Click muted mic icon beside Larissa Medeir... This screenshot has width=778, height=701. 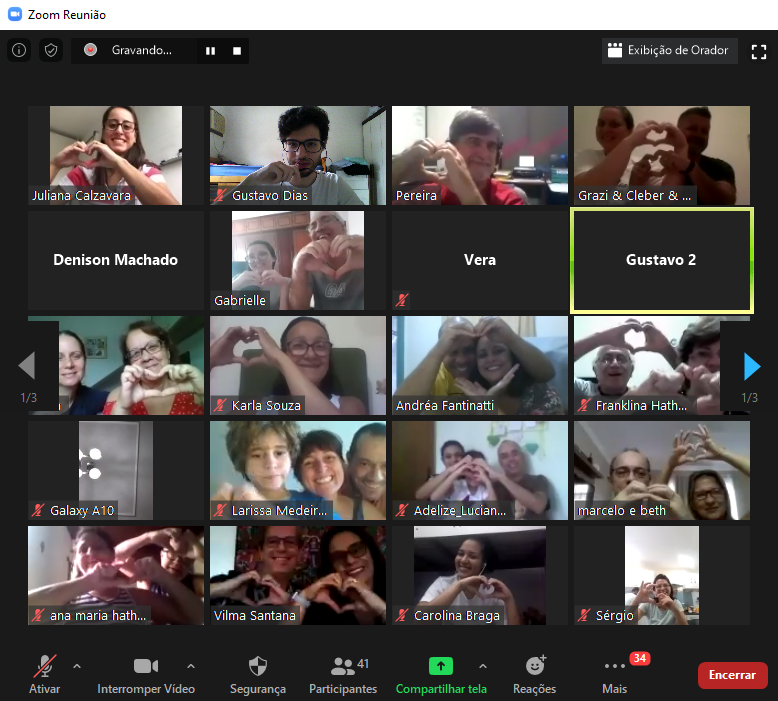click(x=220, y=510)
